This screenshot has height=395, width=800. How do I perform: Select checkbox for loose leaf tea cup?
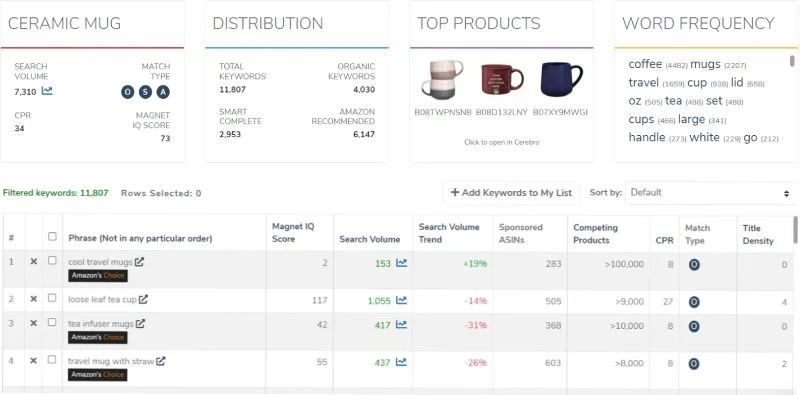coord(52,298)
